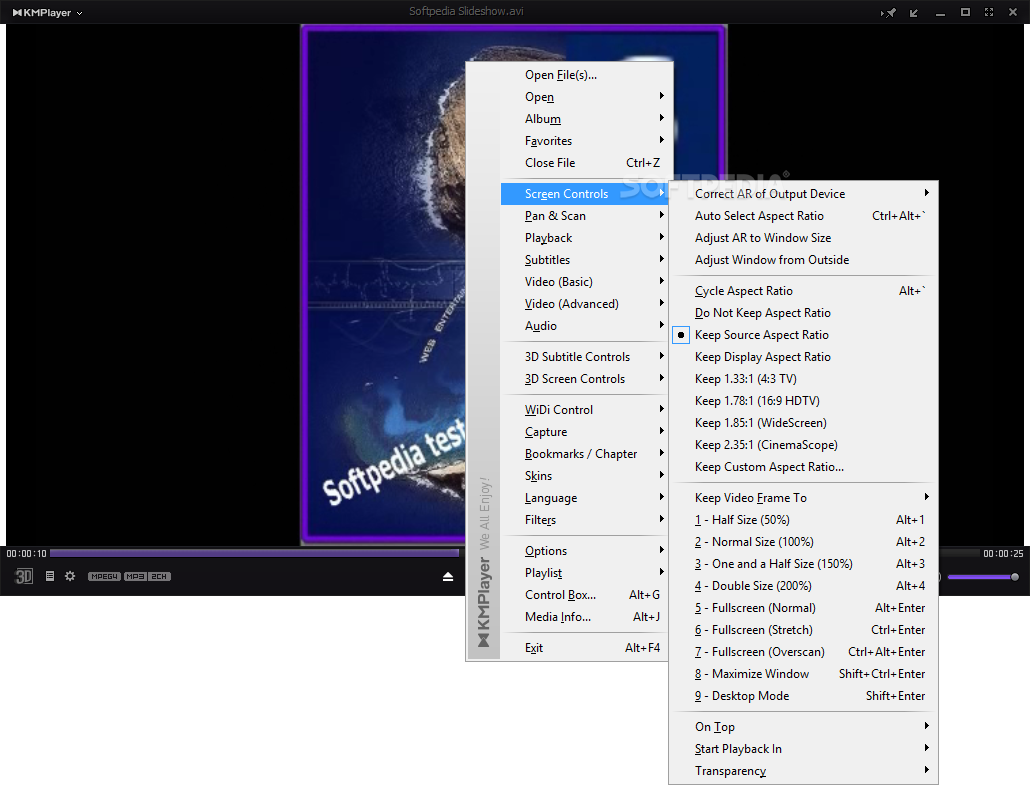Select the Screen Controls menu item
The image size is (1030, 785).
[584, 194]
